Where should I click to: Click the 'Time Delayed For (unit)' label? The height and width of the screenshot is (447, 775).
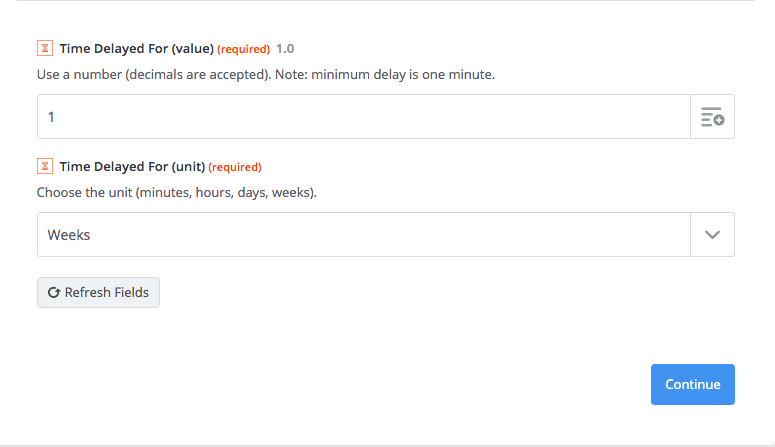(x=132, y=166)
